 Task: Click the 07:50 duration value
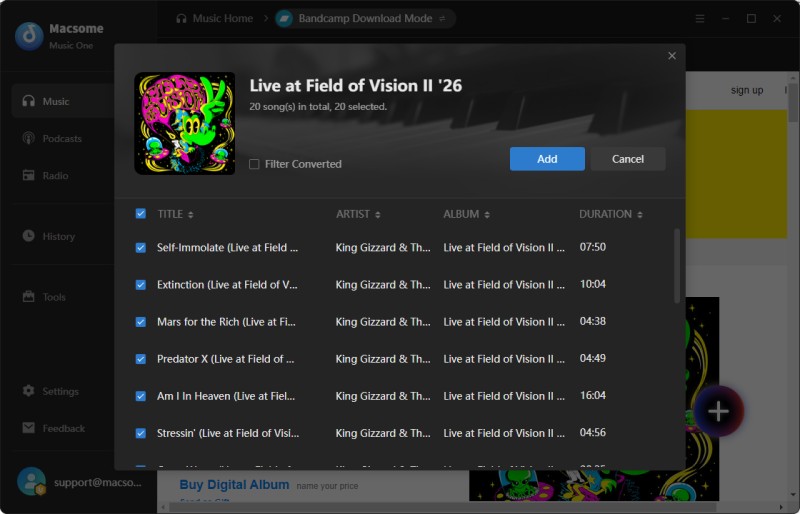(x=593, y=247)
